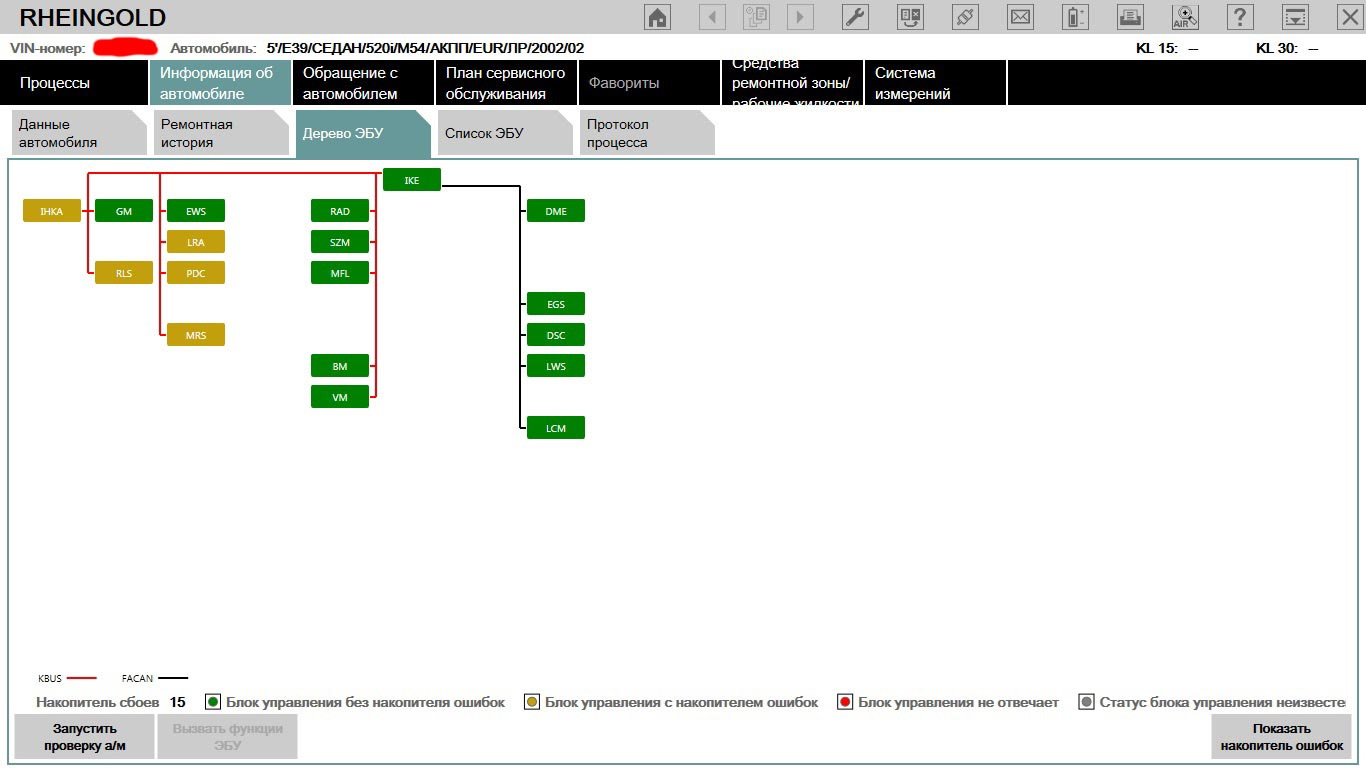Click the printer icon
1366x768 pixels.
pyautogui.click(x=1130, y=17)
